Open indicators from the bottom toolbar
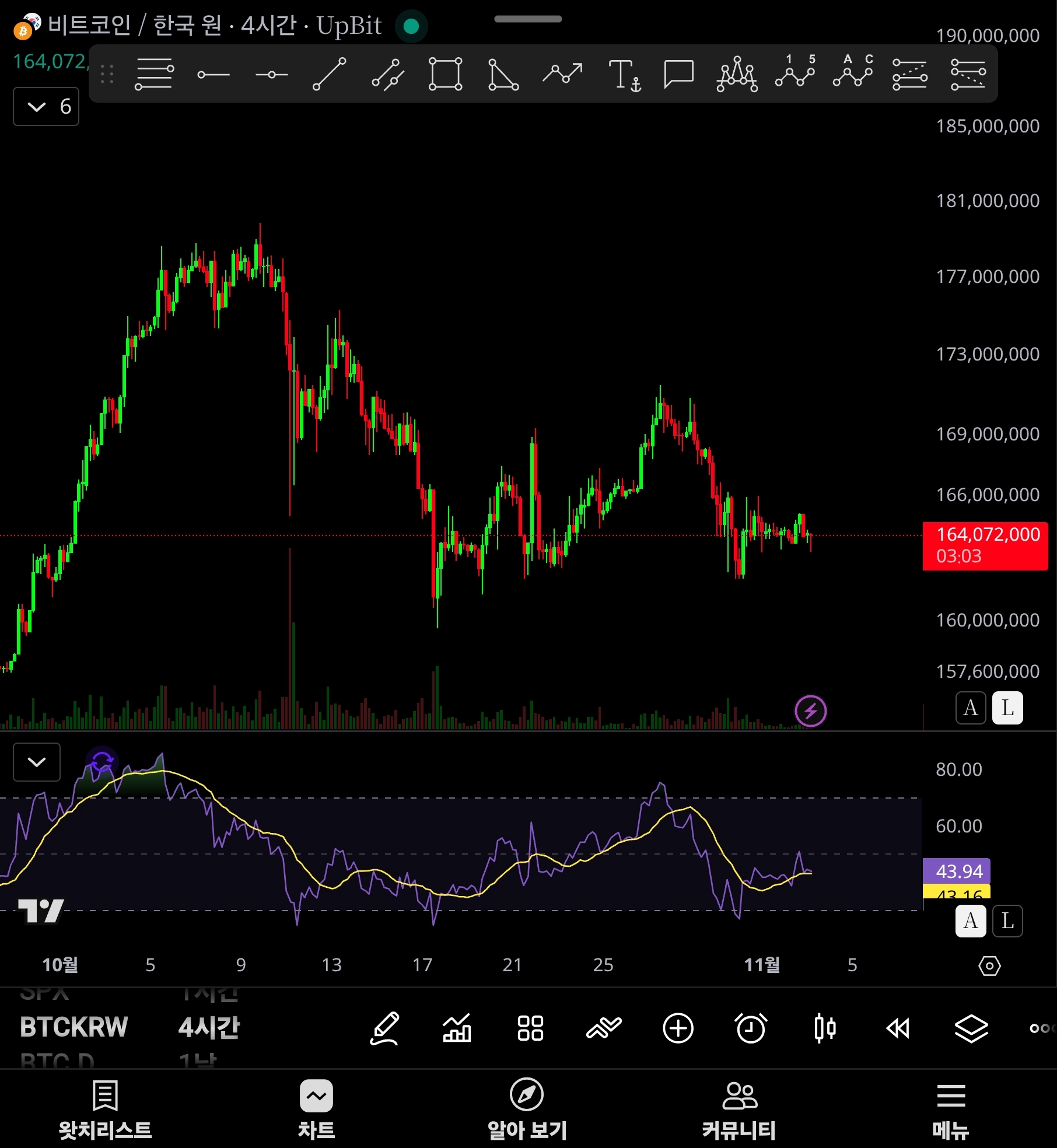This screenshot has height=1148, width=1057. pos(457,1028)
